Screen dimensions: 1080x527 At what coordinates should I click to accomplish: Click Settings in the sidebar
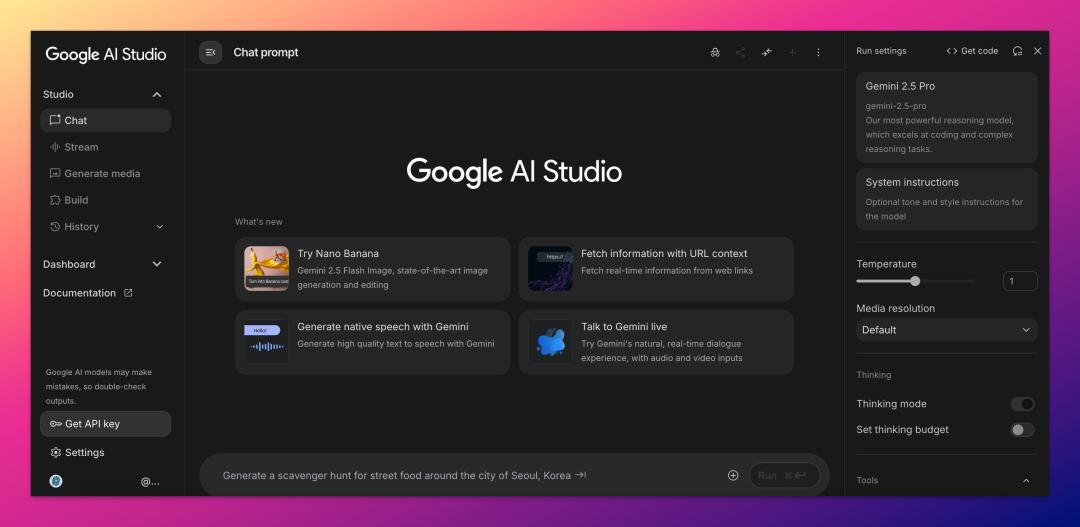(x=77, y=453)
